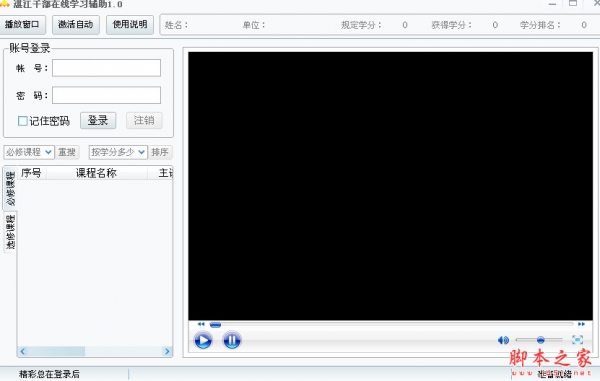Click the 注销 logout button

pyautogui.click(x=144, y=120)
